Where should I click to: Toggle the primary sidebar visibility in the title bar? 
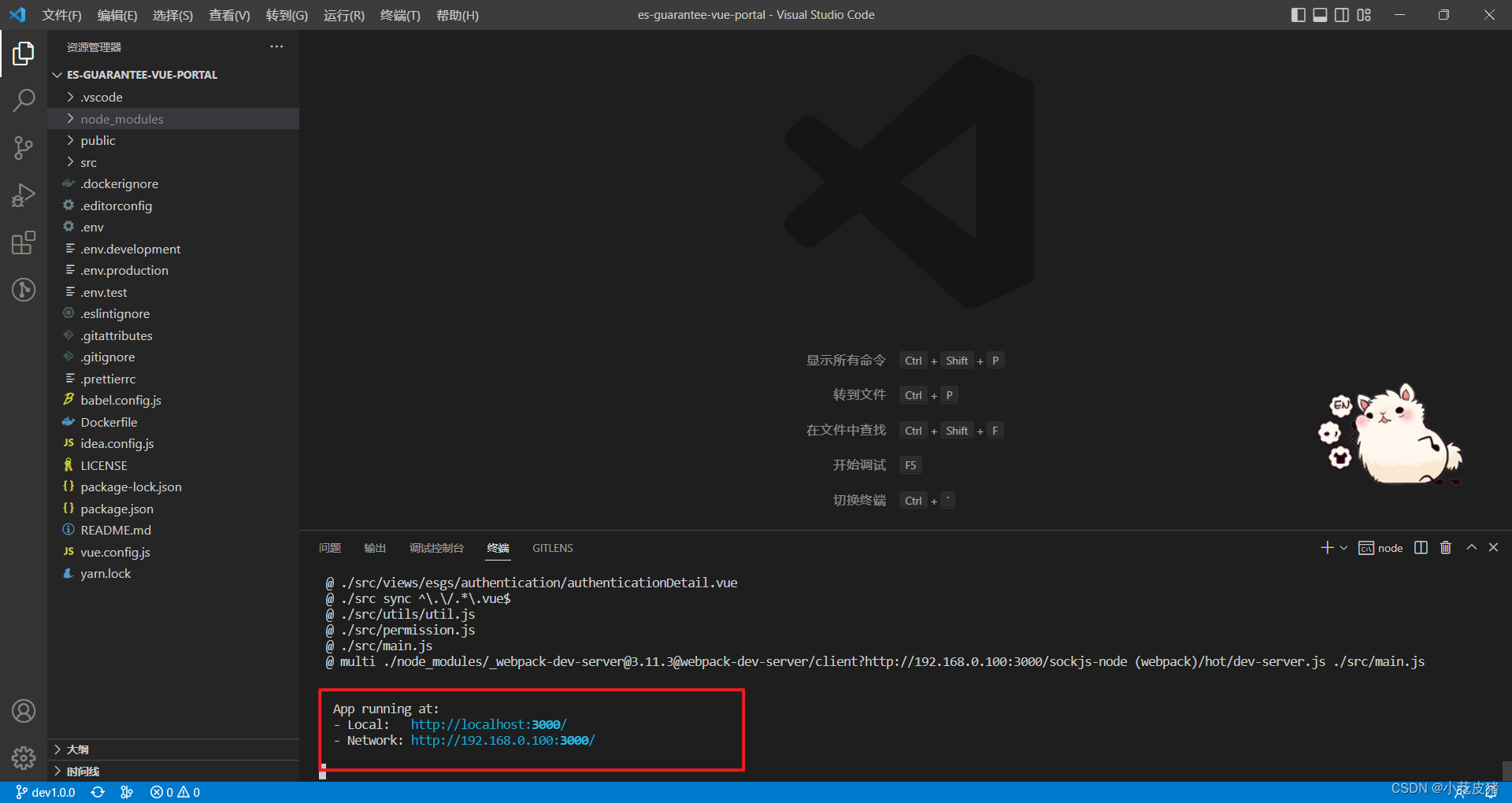1298,14
